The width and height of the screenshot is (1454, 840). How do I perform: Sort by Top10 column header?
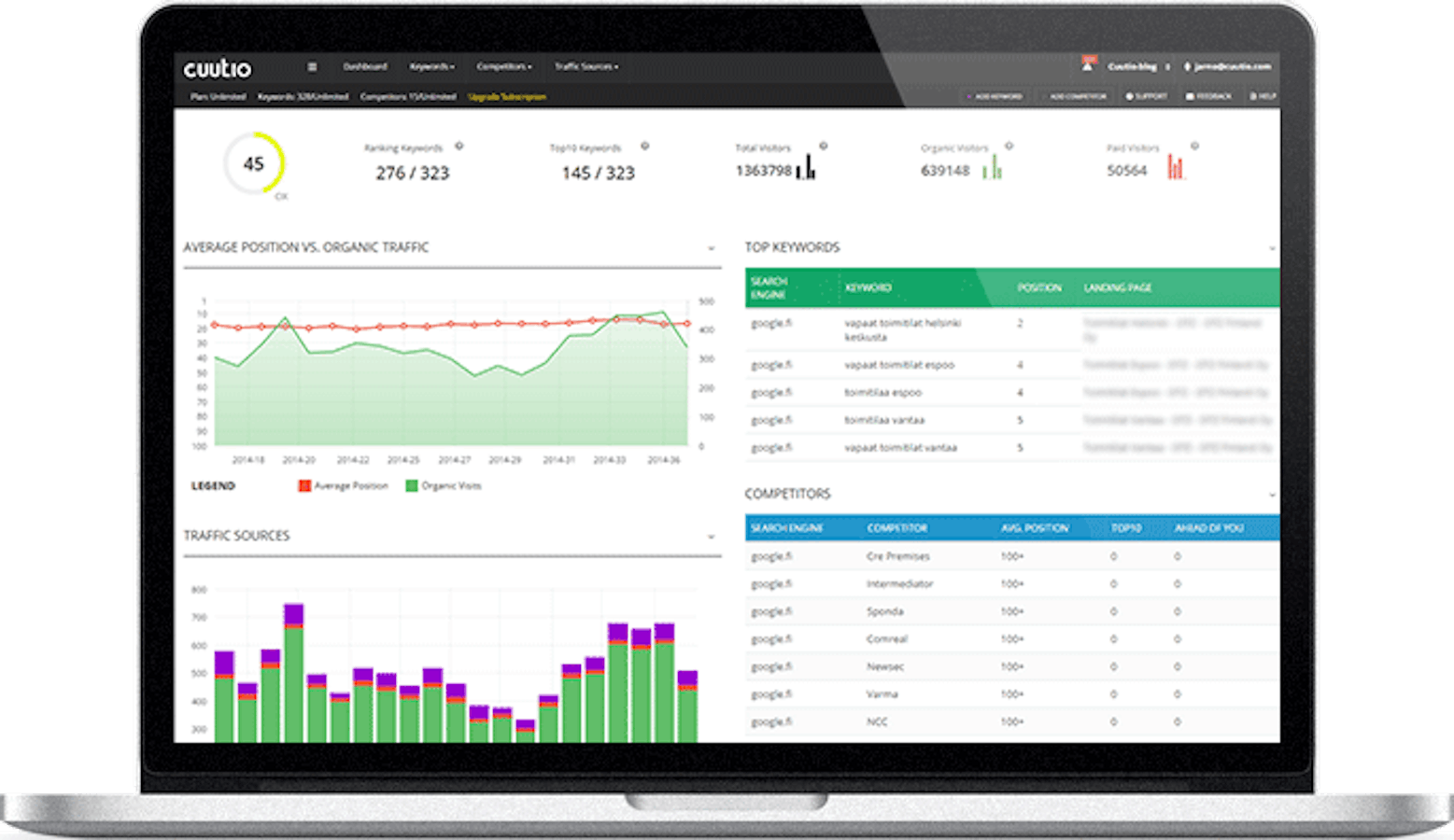point(1126,528)
